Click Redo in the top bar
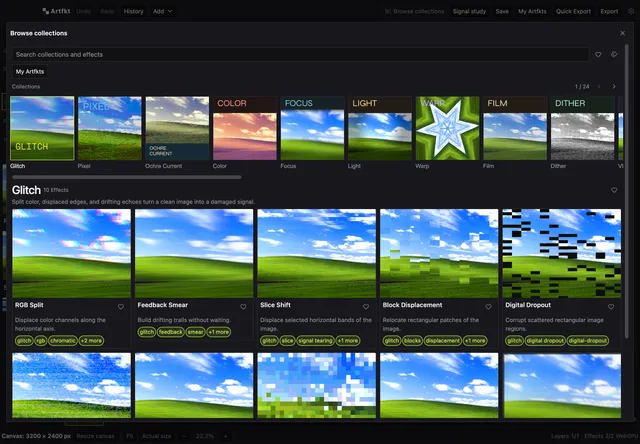640x444 pixels. (x=107, y=11)
